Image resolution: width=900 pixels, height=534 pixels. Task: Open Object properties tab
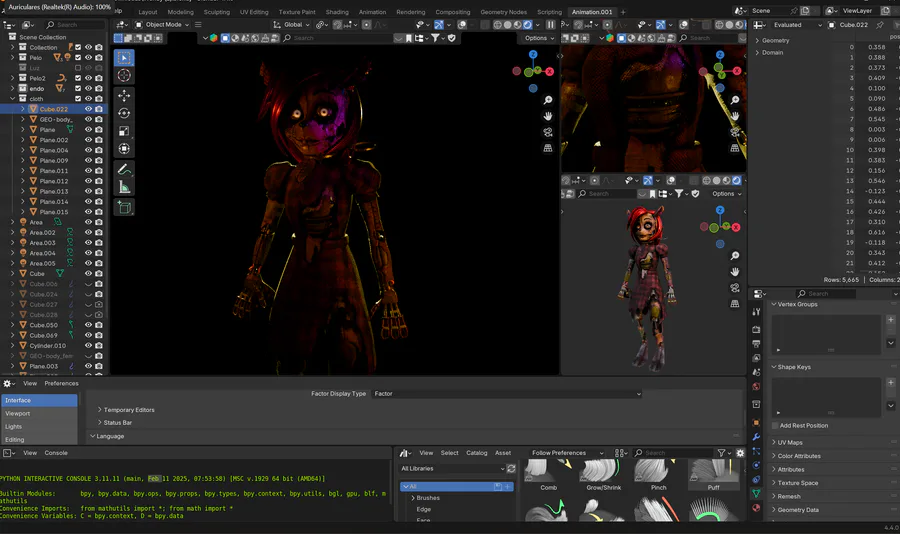757,423
